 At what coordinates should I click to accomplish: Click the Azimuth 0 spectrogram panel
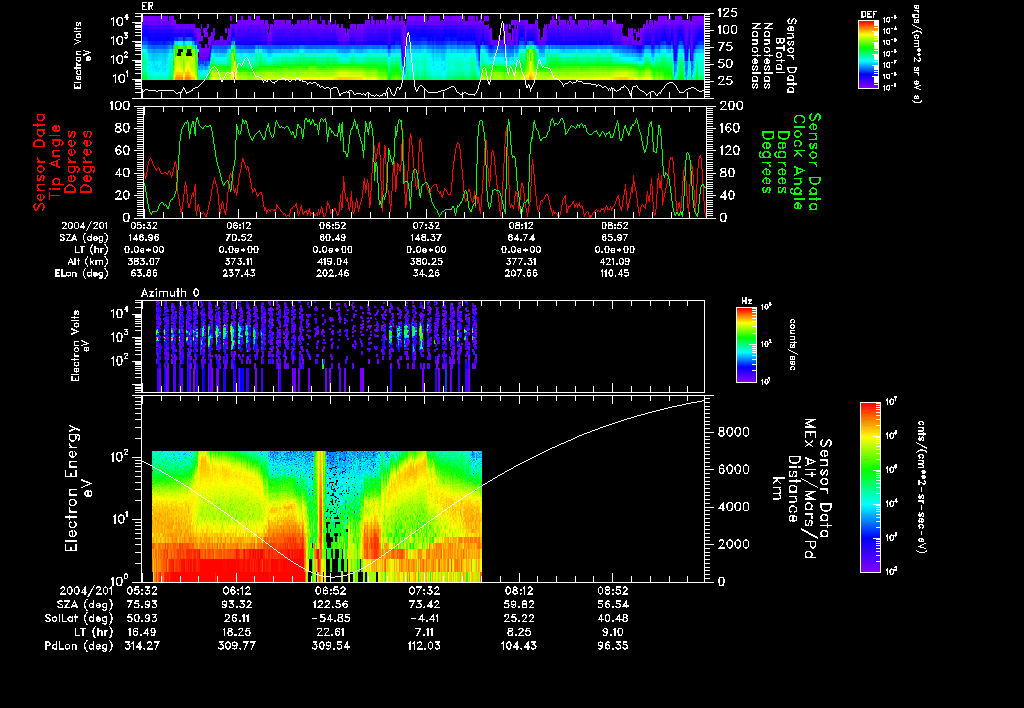pos(423,346)
